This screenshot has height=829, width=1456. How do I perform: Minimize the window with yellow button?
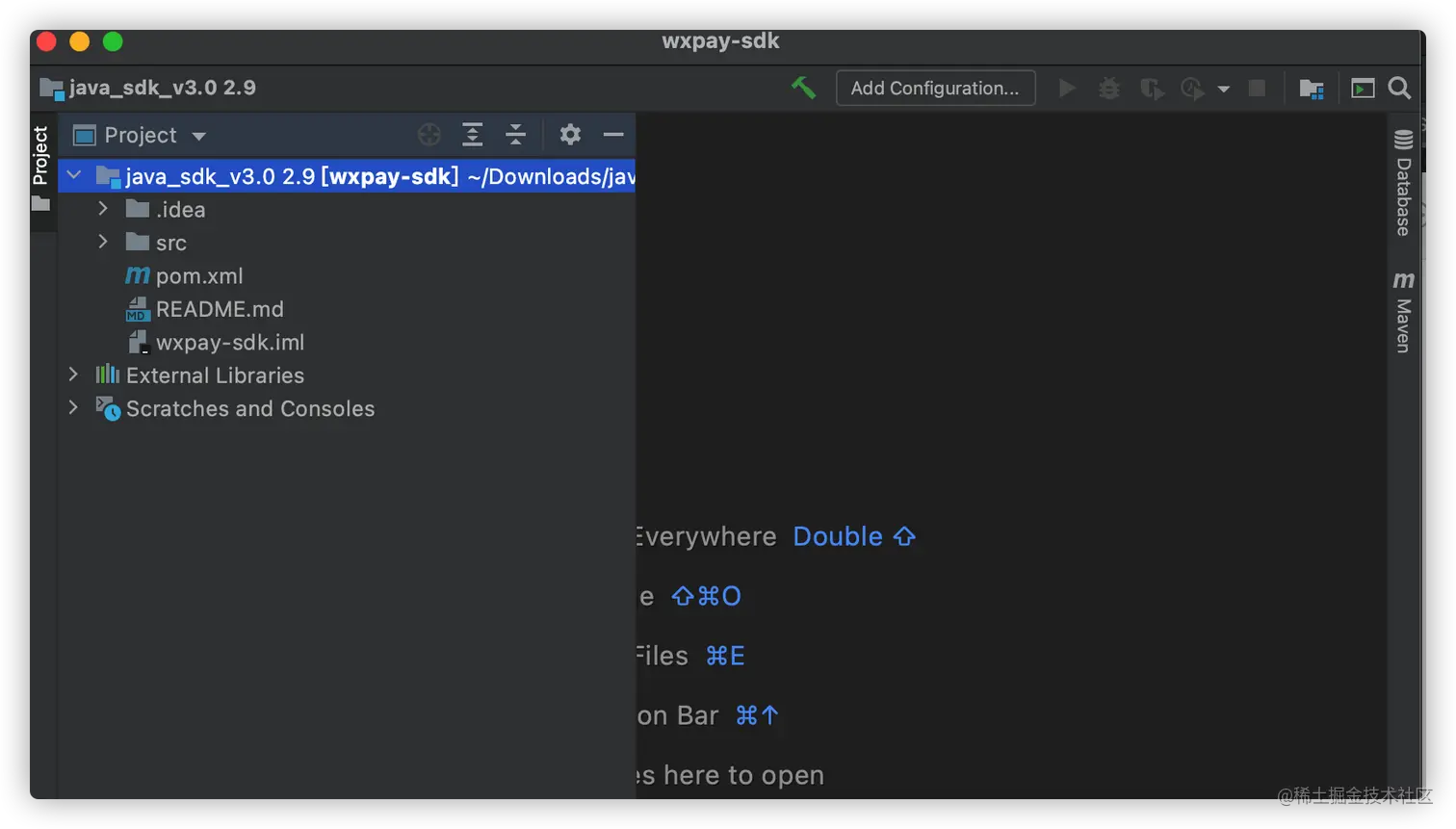80,41
